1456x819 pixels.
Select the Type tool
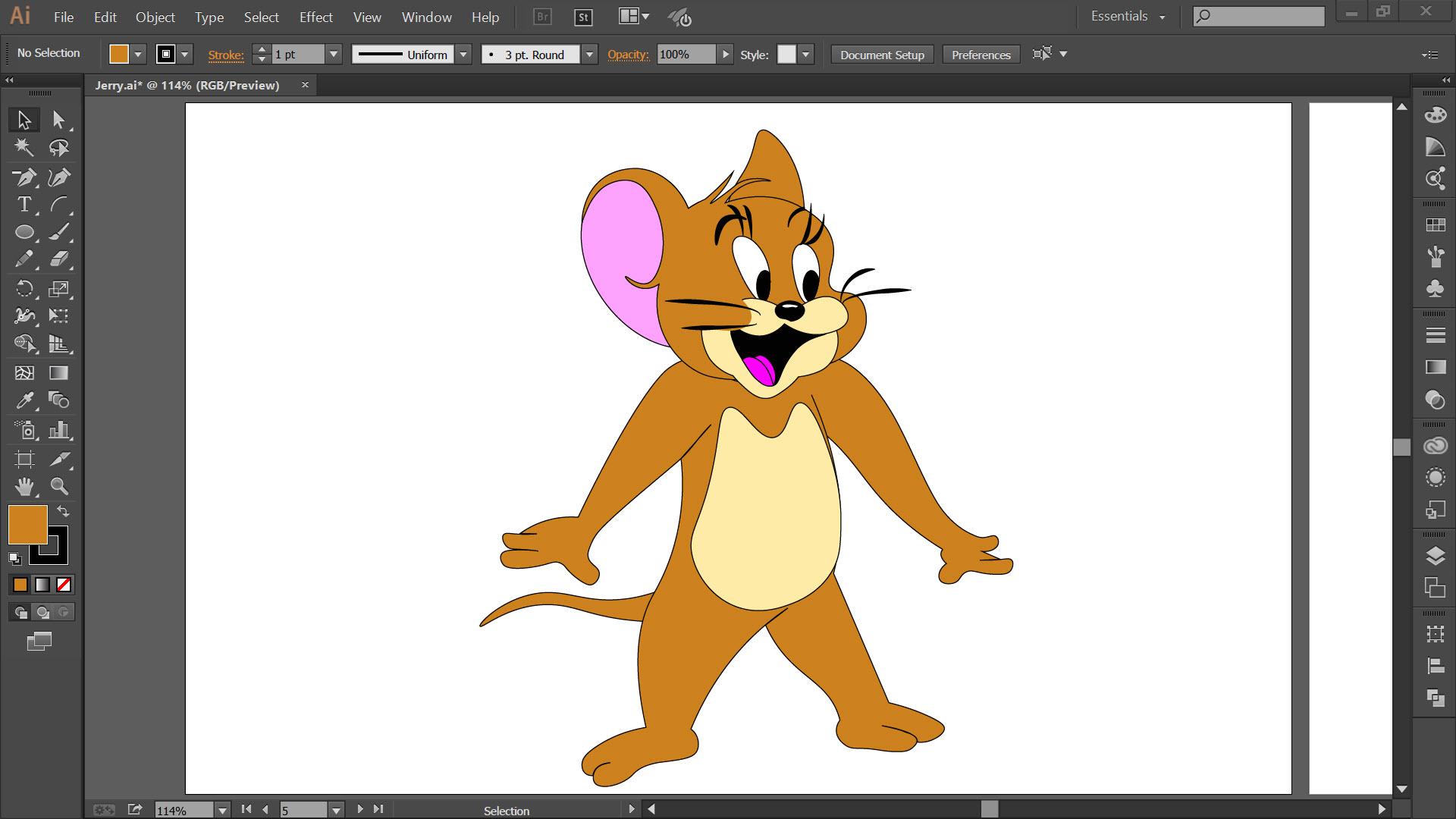pyautogui.click(x=24, y=205)
